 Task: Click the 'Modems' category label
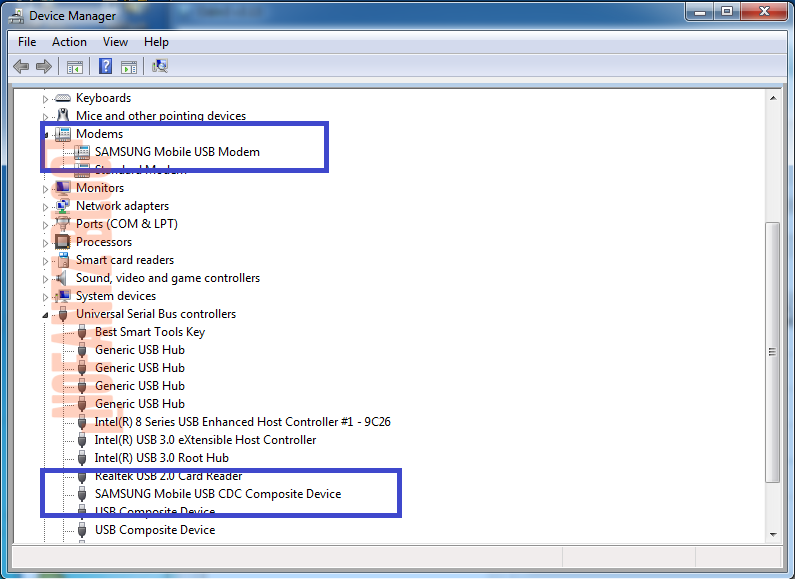point(99,134)
